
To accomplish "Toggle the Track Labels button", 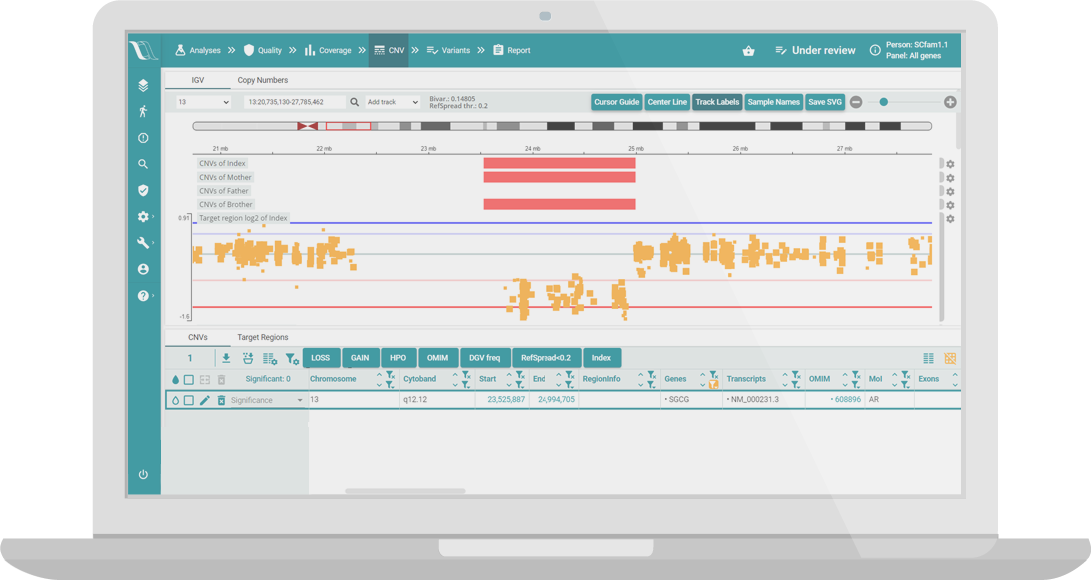I will coord(717,102).
